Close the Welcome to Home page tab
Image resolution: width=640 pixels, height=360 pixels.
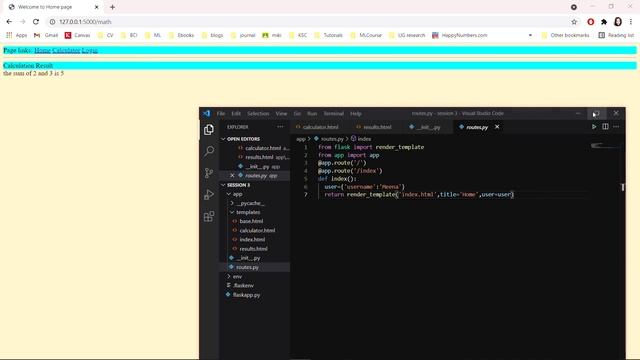97,7
